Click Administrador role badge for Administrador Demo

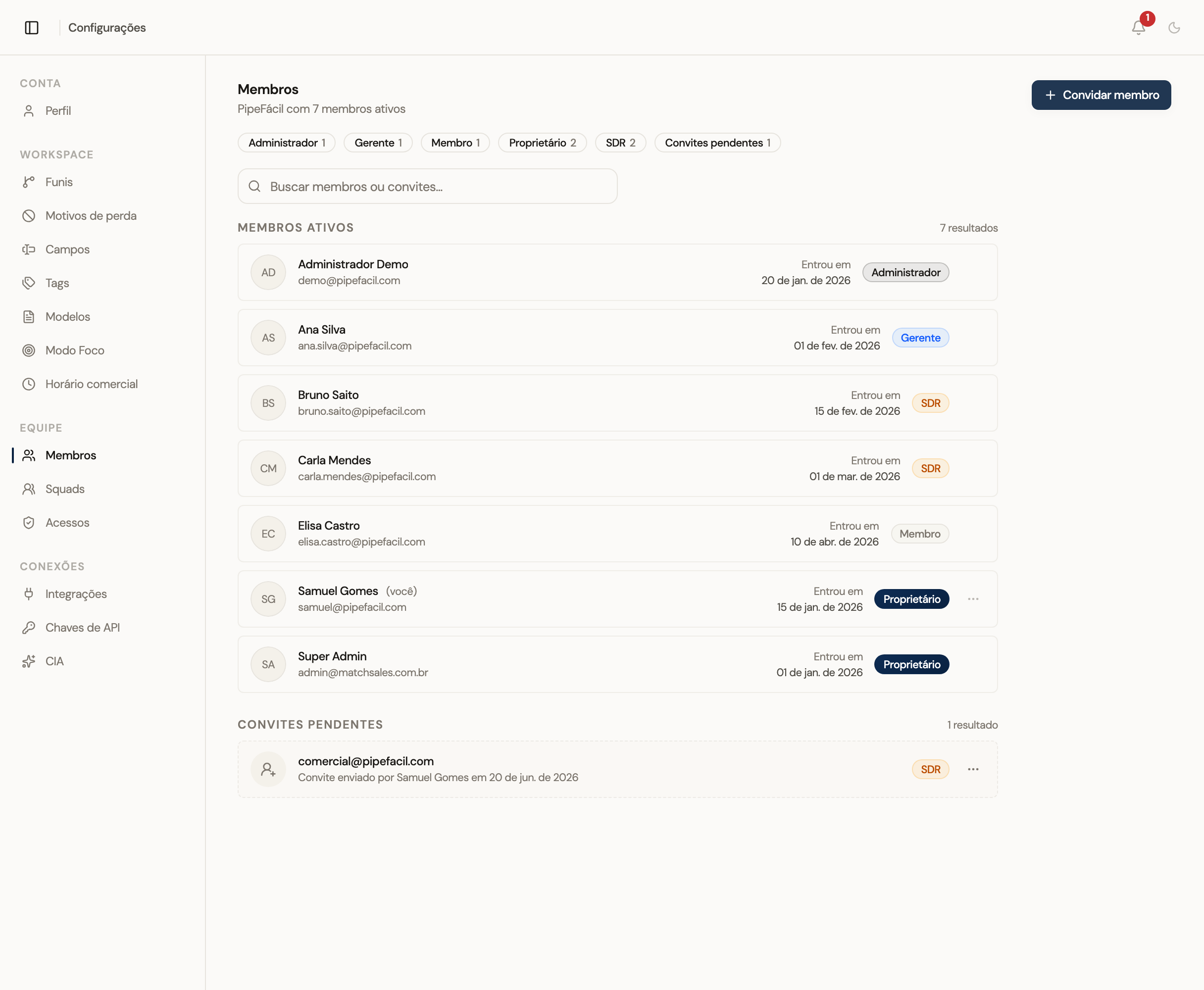click(x=905, y=273)
